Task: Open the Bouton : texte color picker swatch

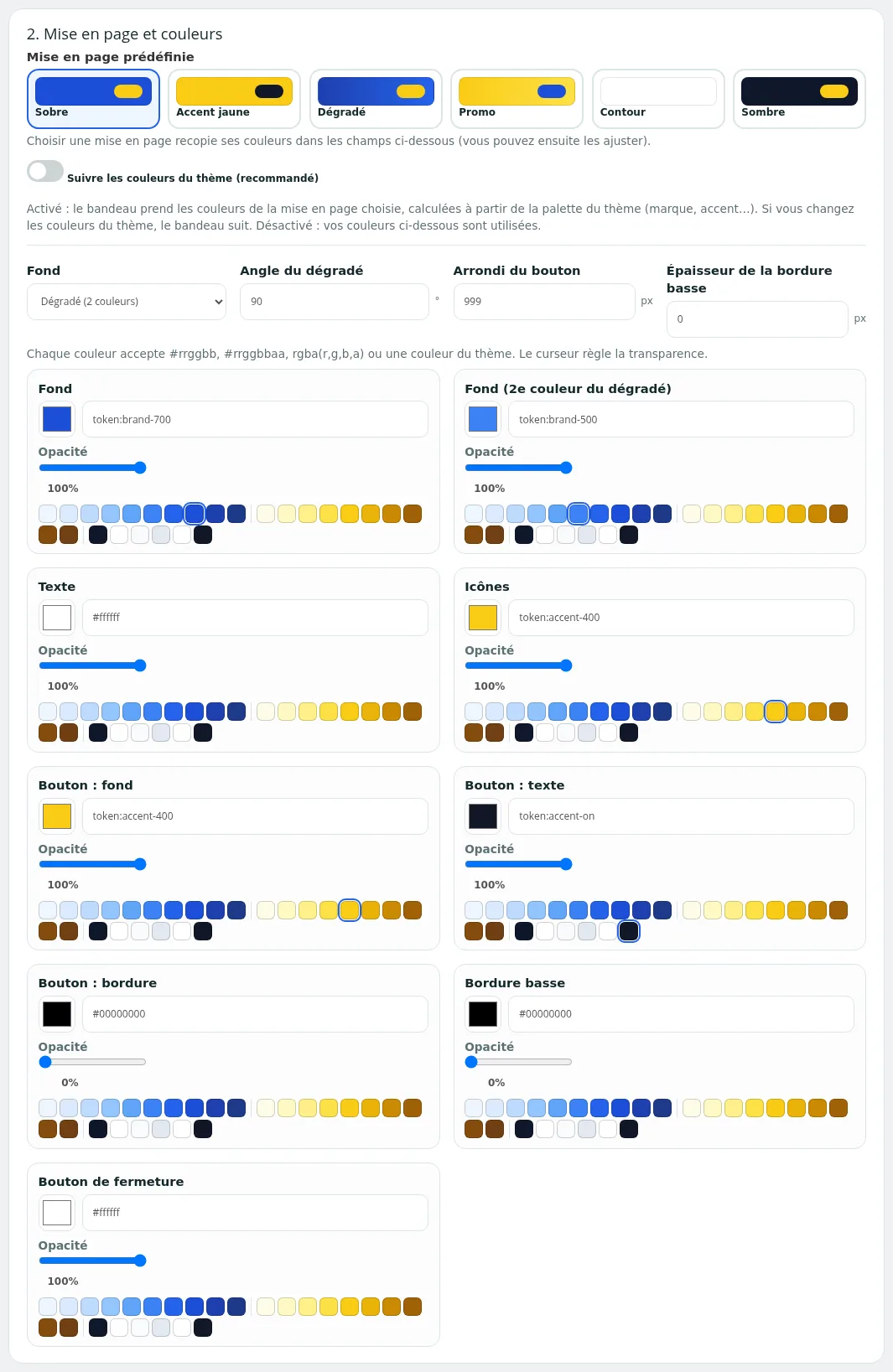Action: (x=483, y=816)
